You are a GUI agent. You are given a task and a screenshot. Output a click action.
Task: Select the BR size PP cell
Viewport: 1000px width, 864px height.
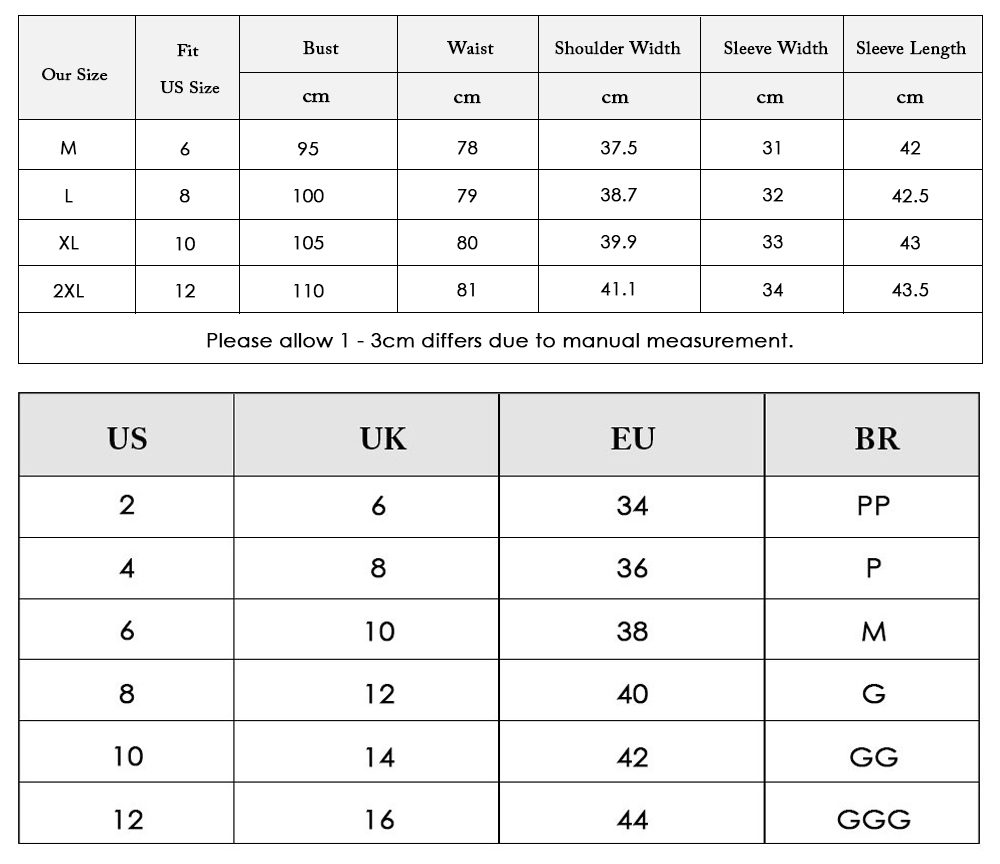[x=873, y=506]
